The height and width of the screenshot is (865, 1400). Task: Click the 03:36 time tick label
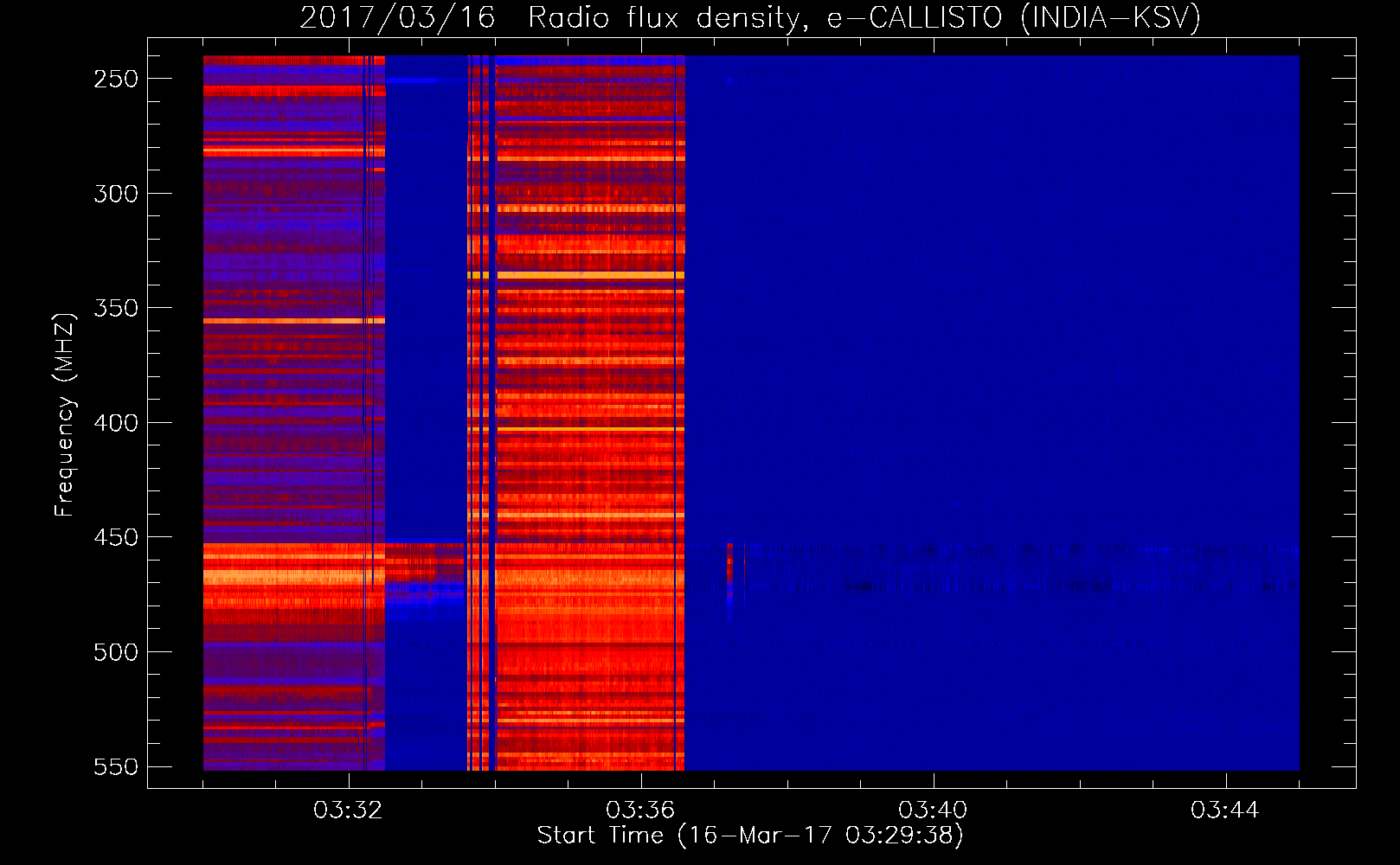(640, 810)
